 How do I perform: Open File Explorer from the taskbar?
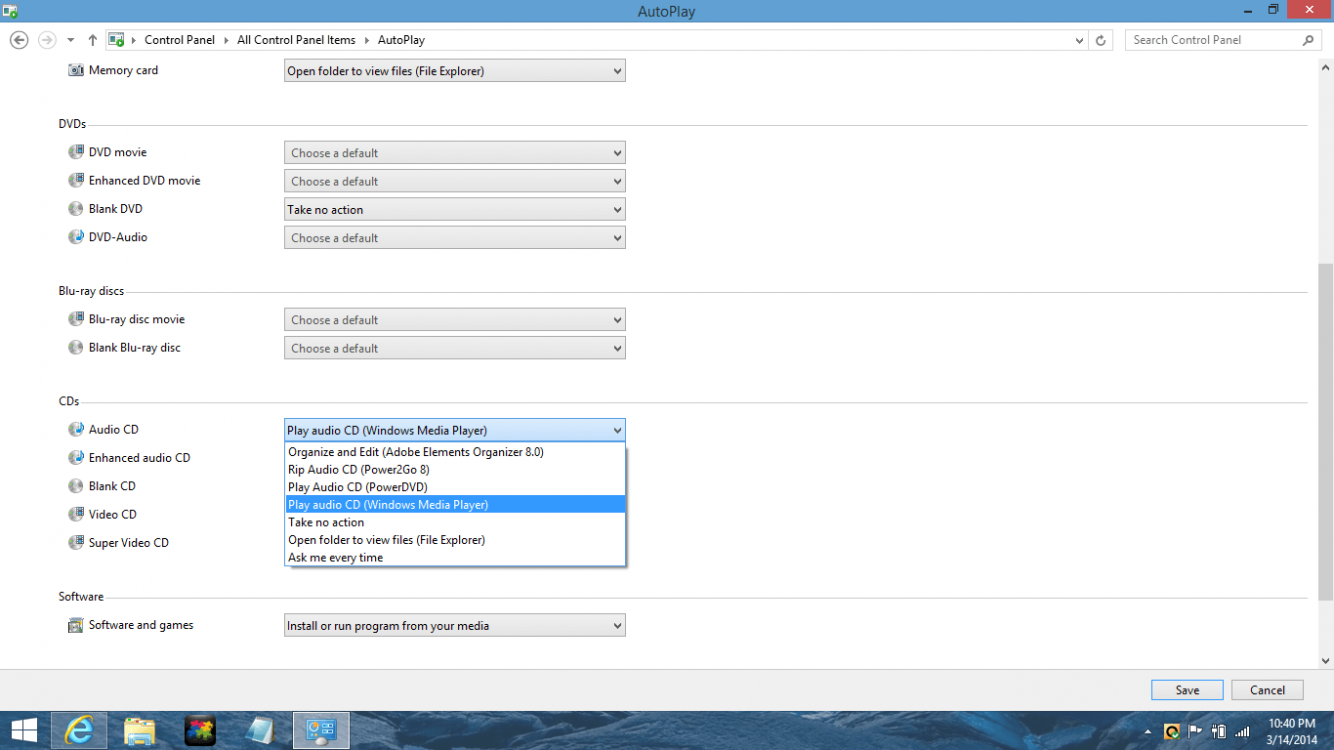[x=140, y=730]
